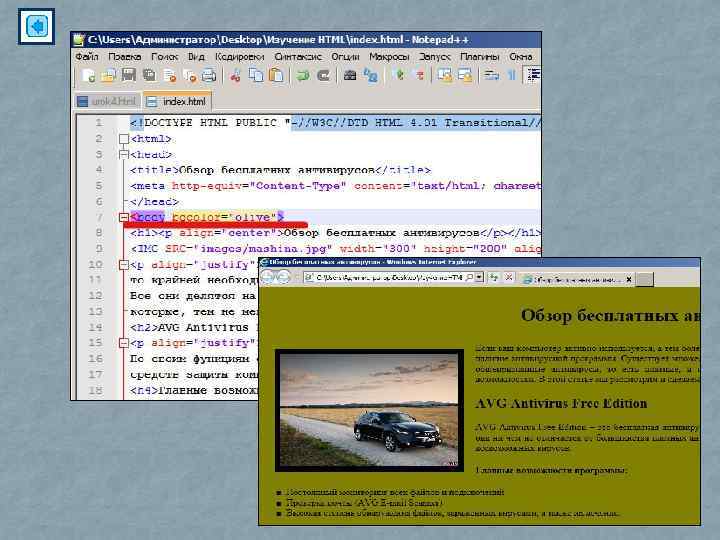Zoom out with the toolbar Zoom Out icon
The image size is (720, 540).
tap(419, 75)
